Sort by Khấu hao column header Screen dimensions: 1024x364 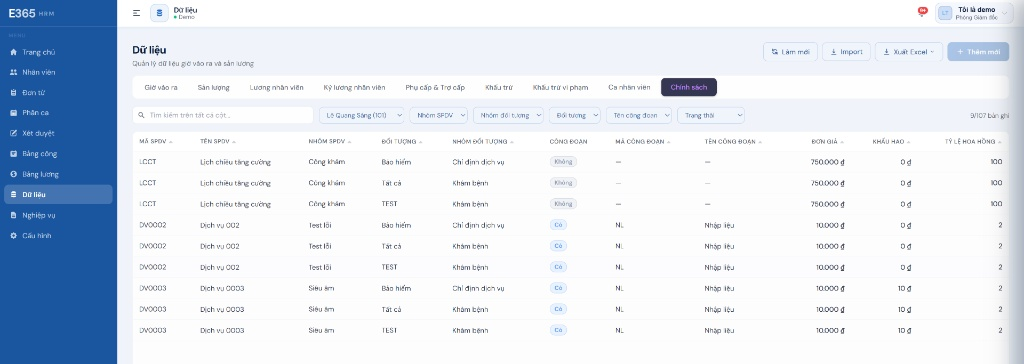pos(891,141)
